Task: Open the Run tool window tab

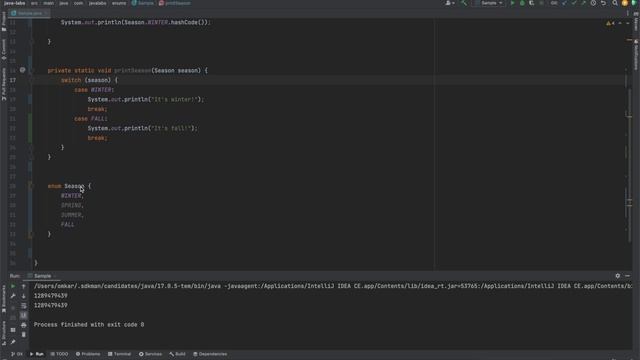Action: (x=37, y=354)
